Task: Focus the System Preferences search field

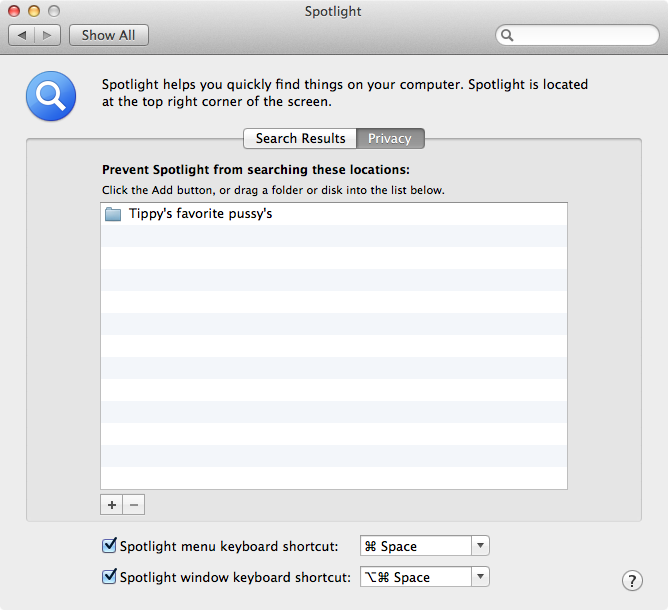Action: coord(577,35)
